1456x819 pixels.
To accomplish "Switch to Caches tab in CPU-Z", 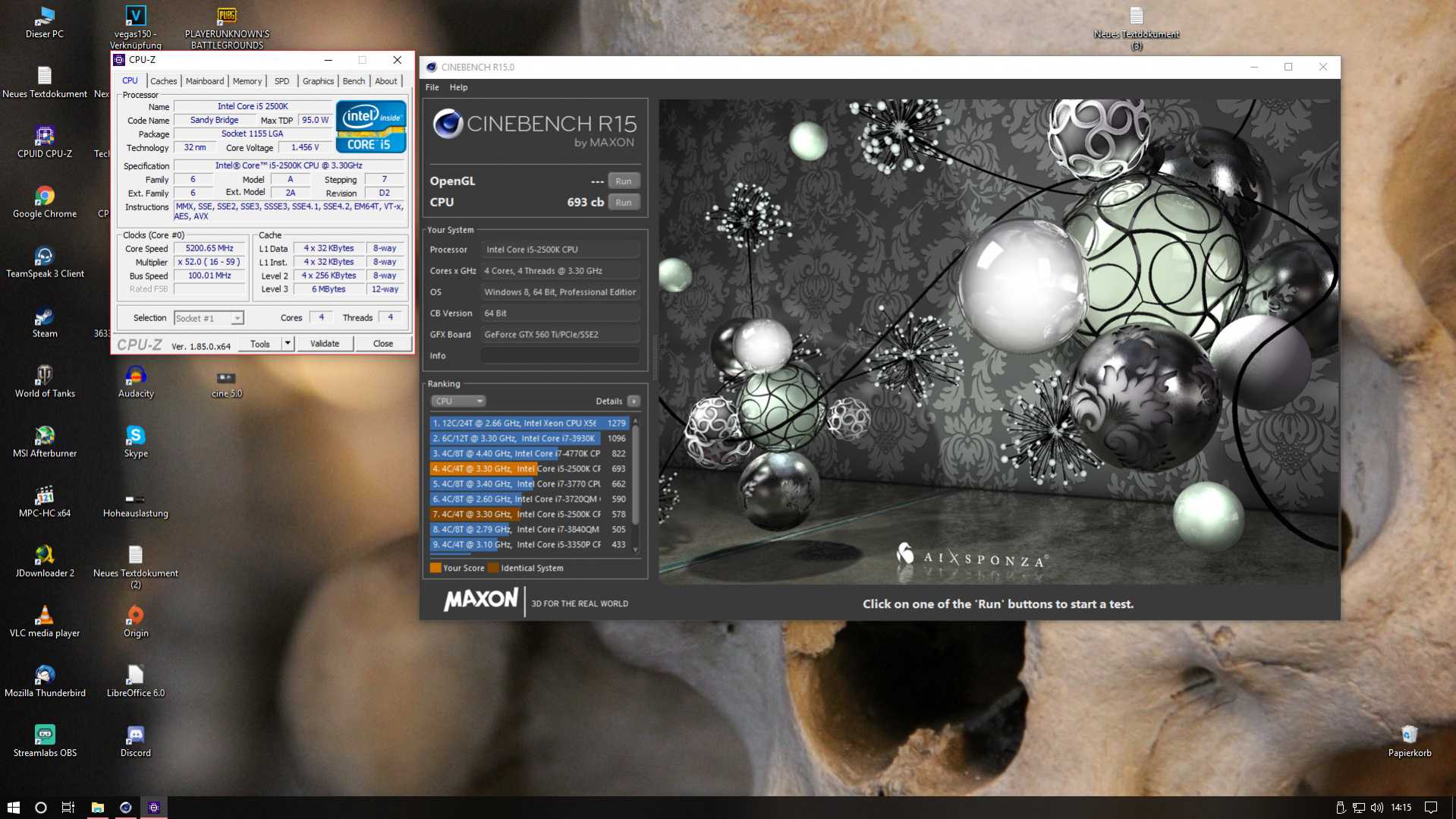I will pos(163,81).
